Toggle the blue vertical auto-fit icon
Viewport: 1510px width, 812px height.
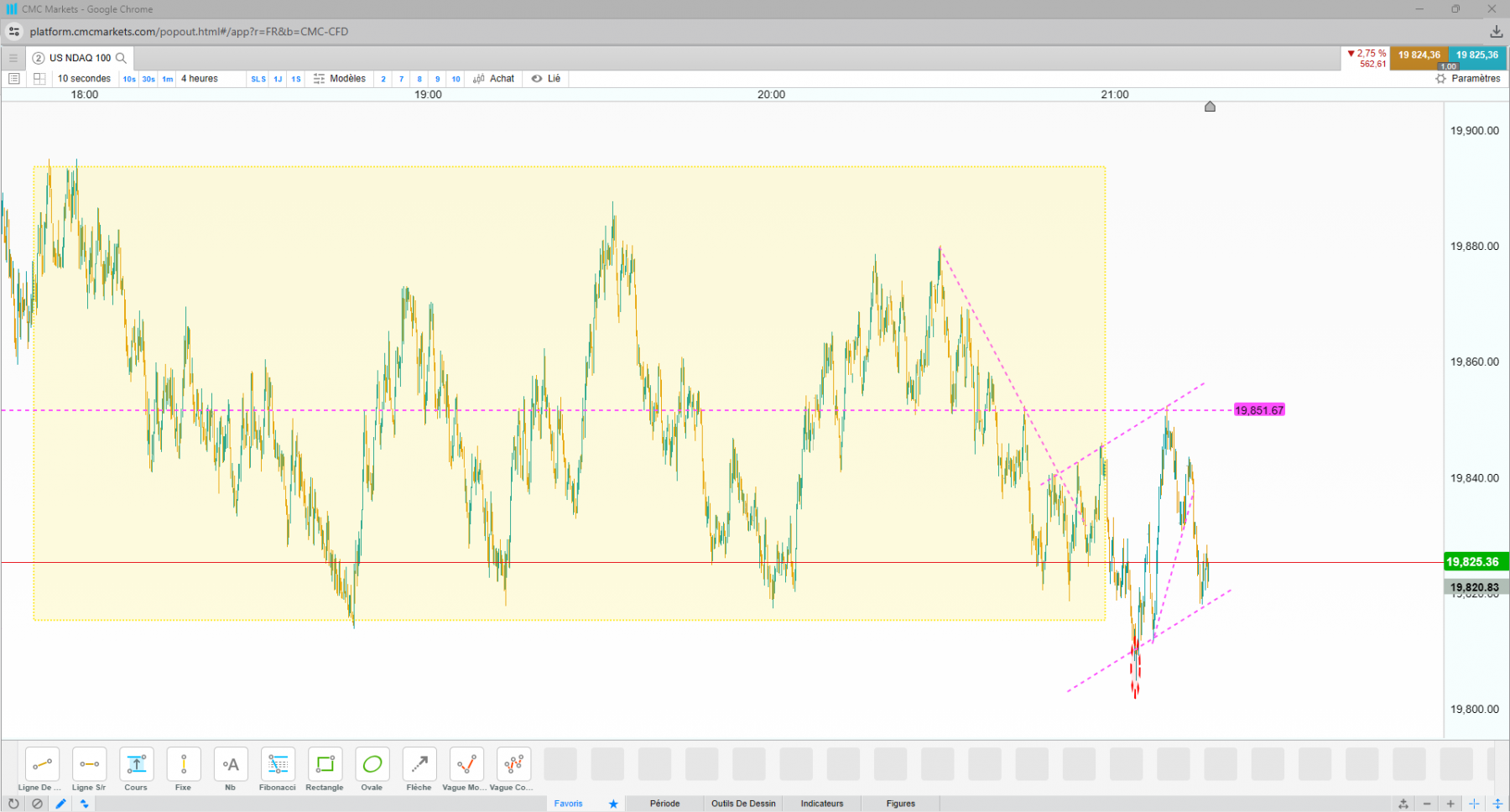pyautogui.click(x=1497, y=804)
